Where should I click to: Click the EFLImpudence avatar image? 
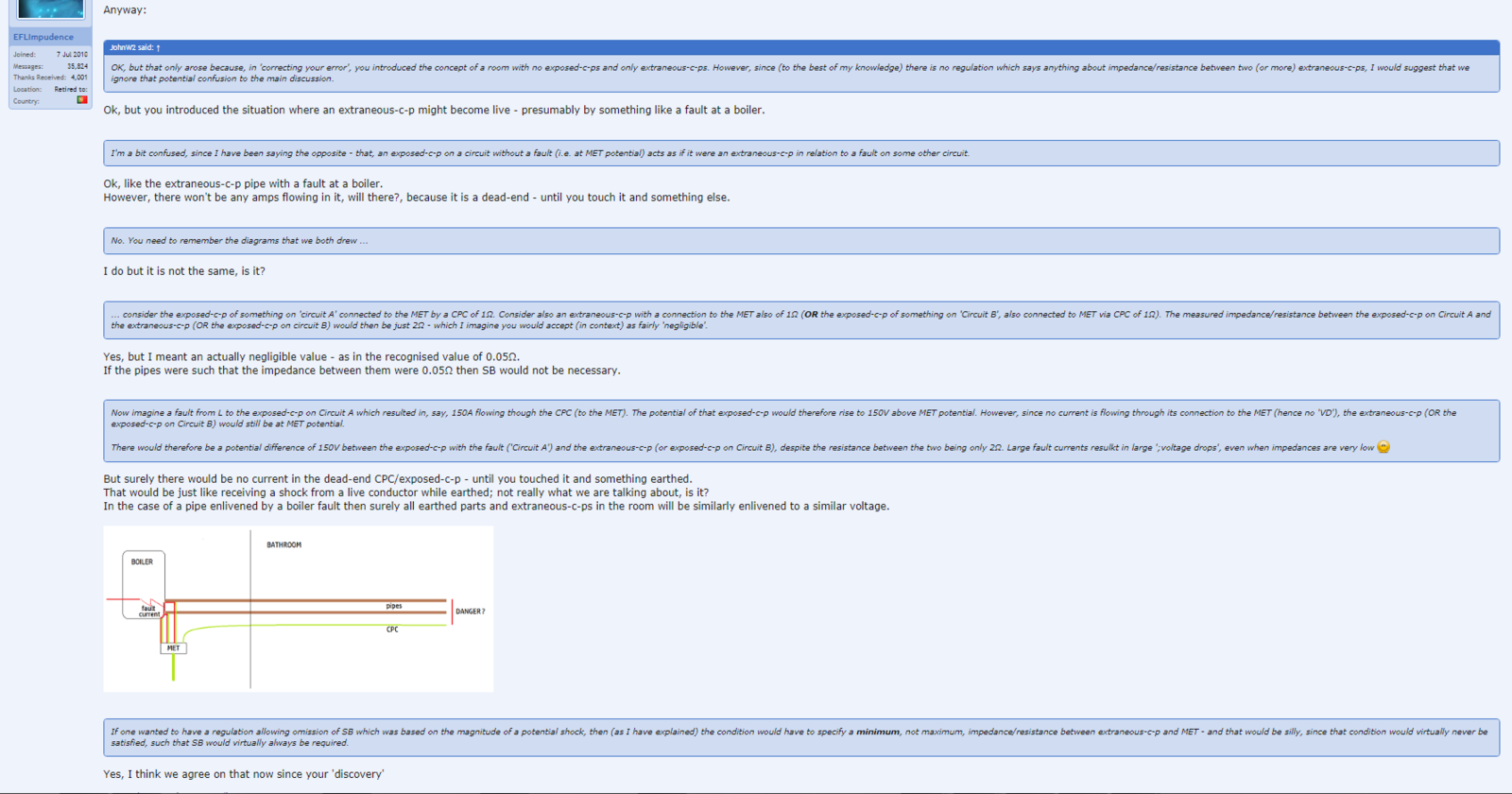point(50,9)
